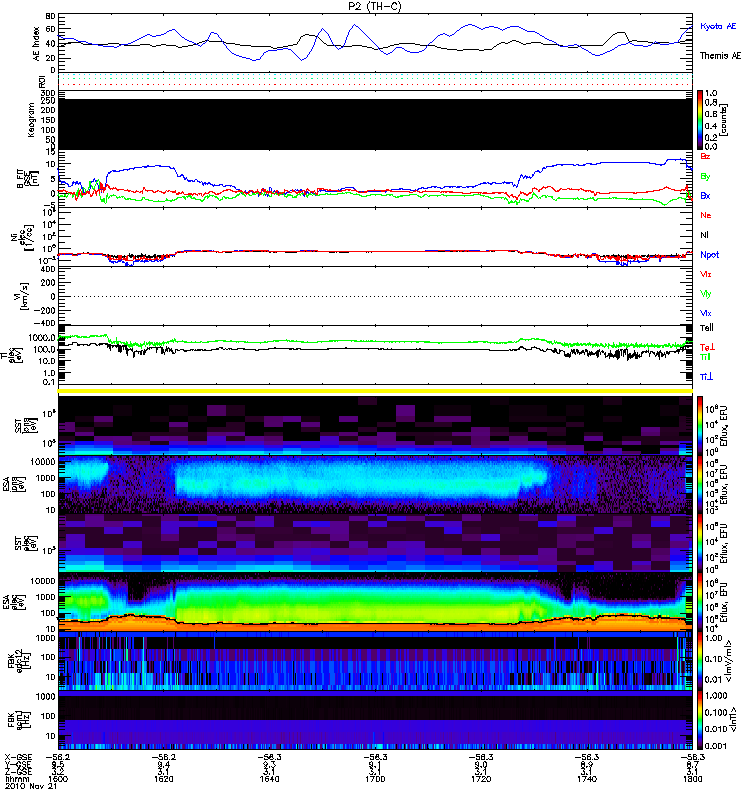Click the 1640 time axis label
Viewport: 750px width, 800px height.
269,779
